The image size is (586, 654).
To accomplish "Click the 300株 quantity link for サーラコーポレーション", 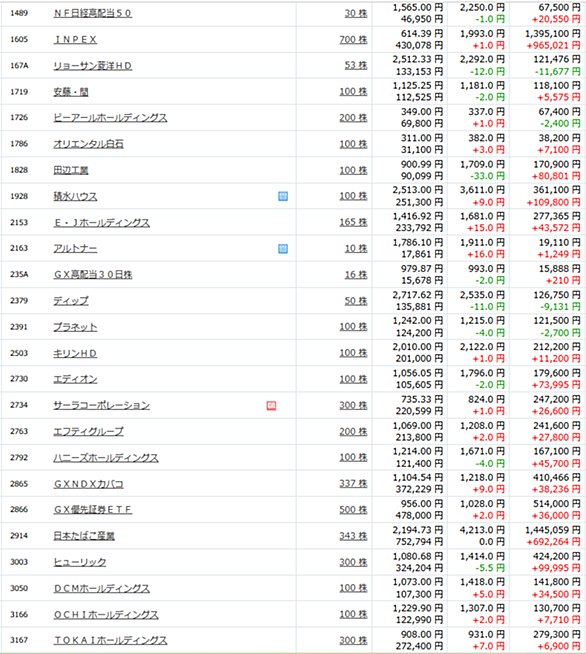I will click(353, 405).
